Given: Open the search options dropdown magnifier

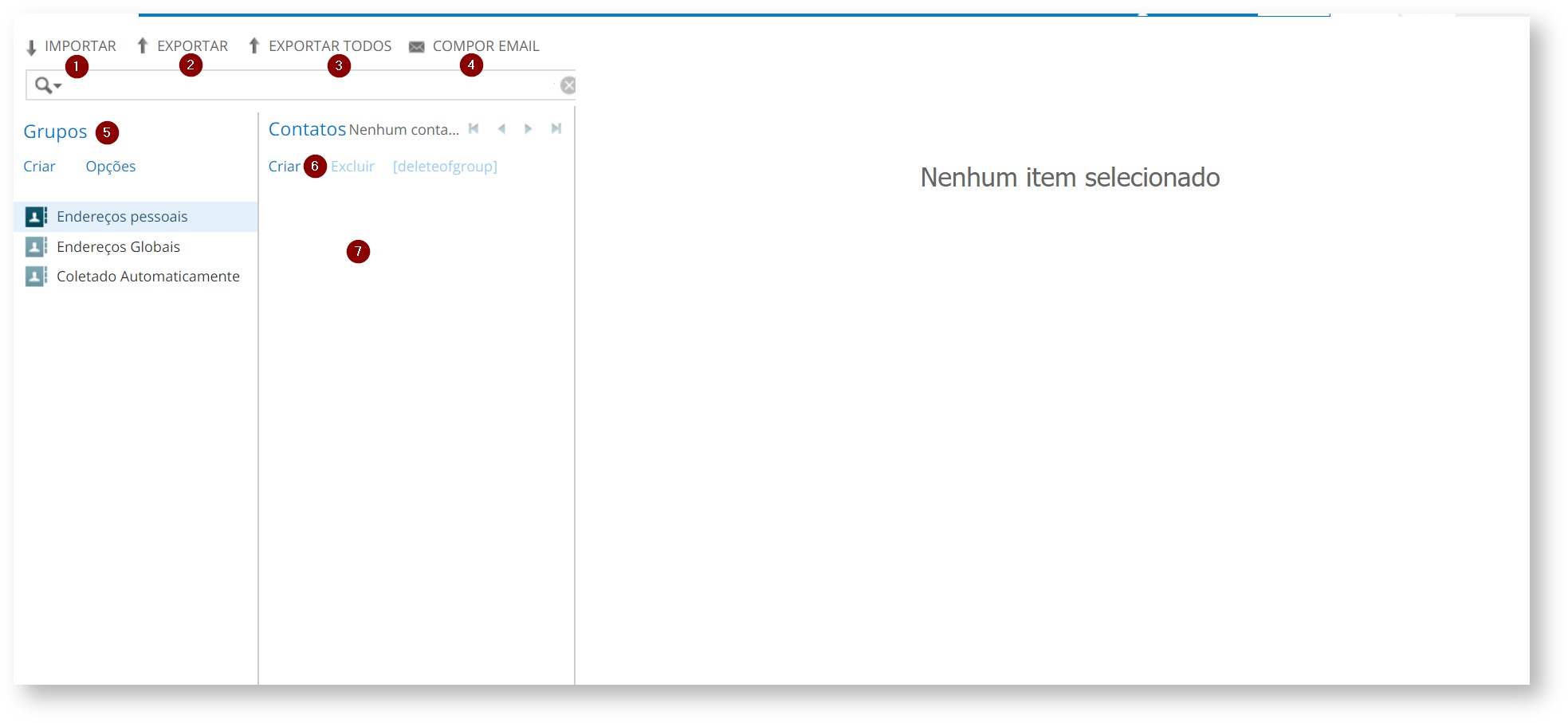Looking at the screenshot, I should 47,85.
